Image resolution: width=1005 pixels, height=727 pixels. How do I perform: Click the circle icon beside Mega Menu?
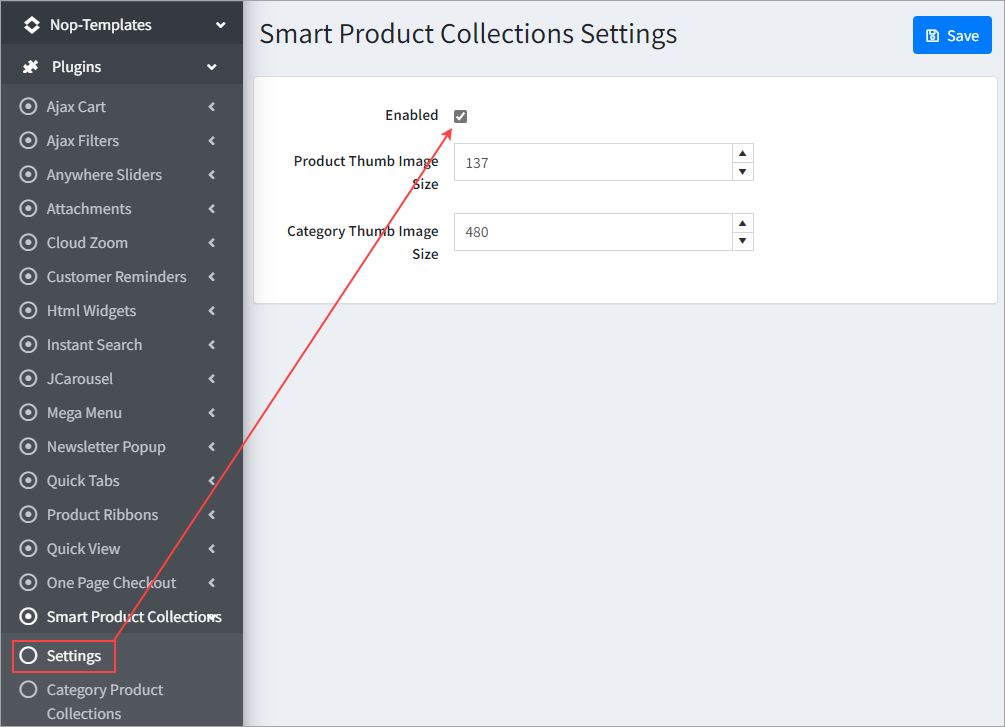(28, 413)
